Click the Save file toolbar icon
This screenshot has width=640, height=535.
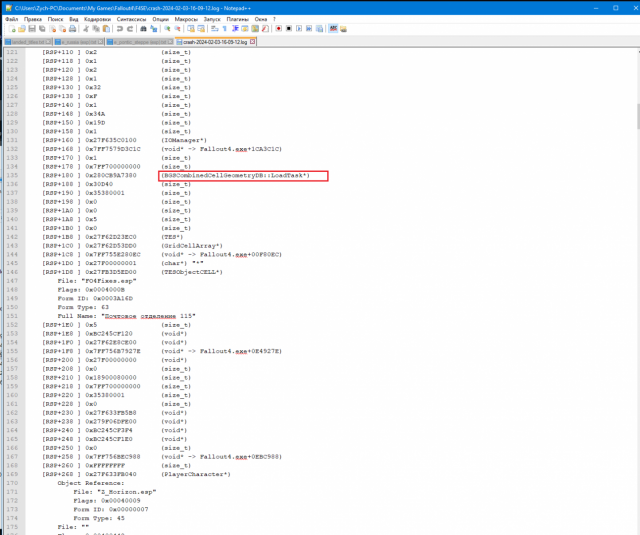click(31, 29)
